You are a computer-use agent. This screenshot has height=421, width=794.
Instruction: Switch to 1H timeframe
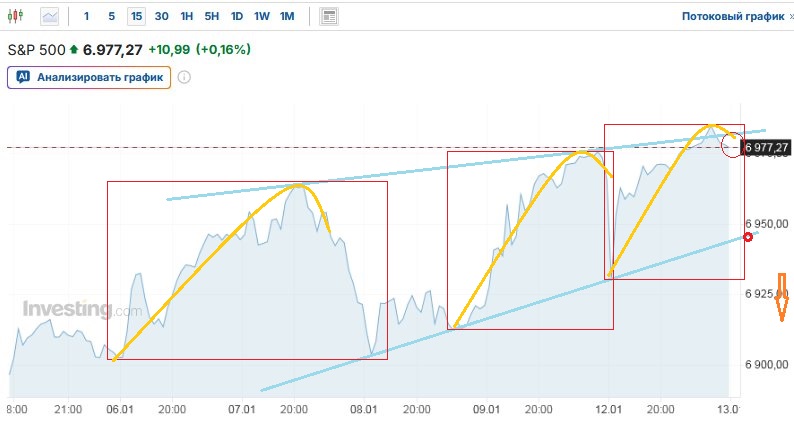pos(186,17)
